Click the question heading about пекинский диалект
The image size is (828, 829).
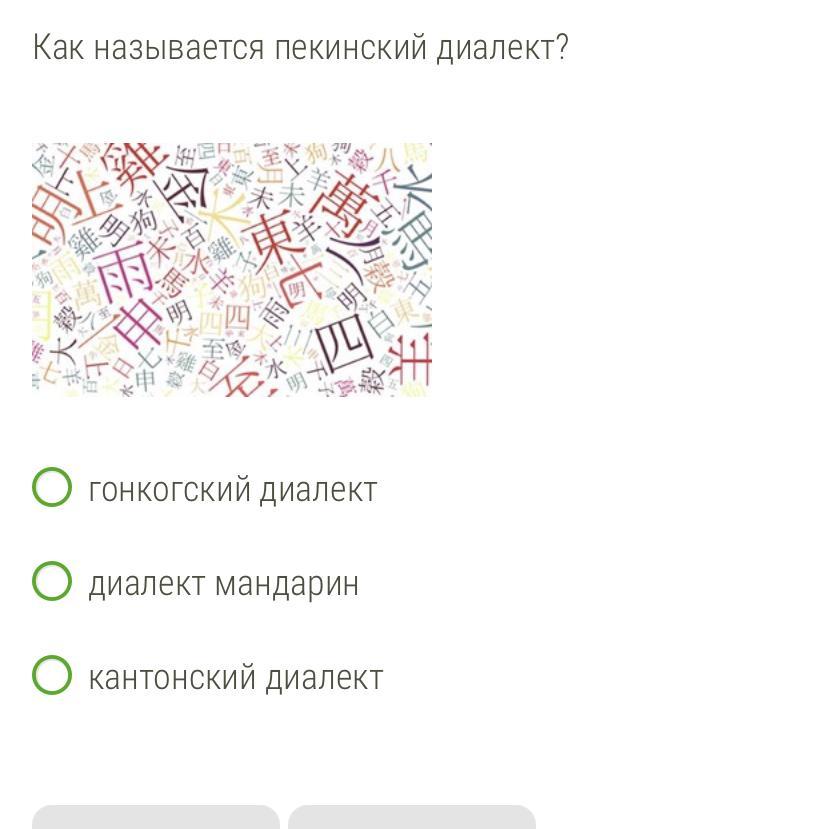(x=300, y=47)
